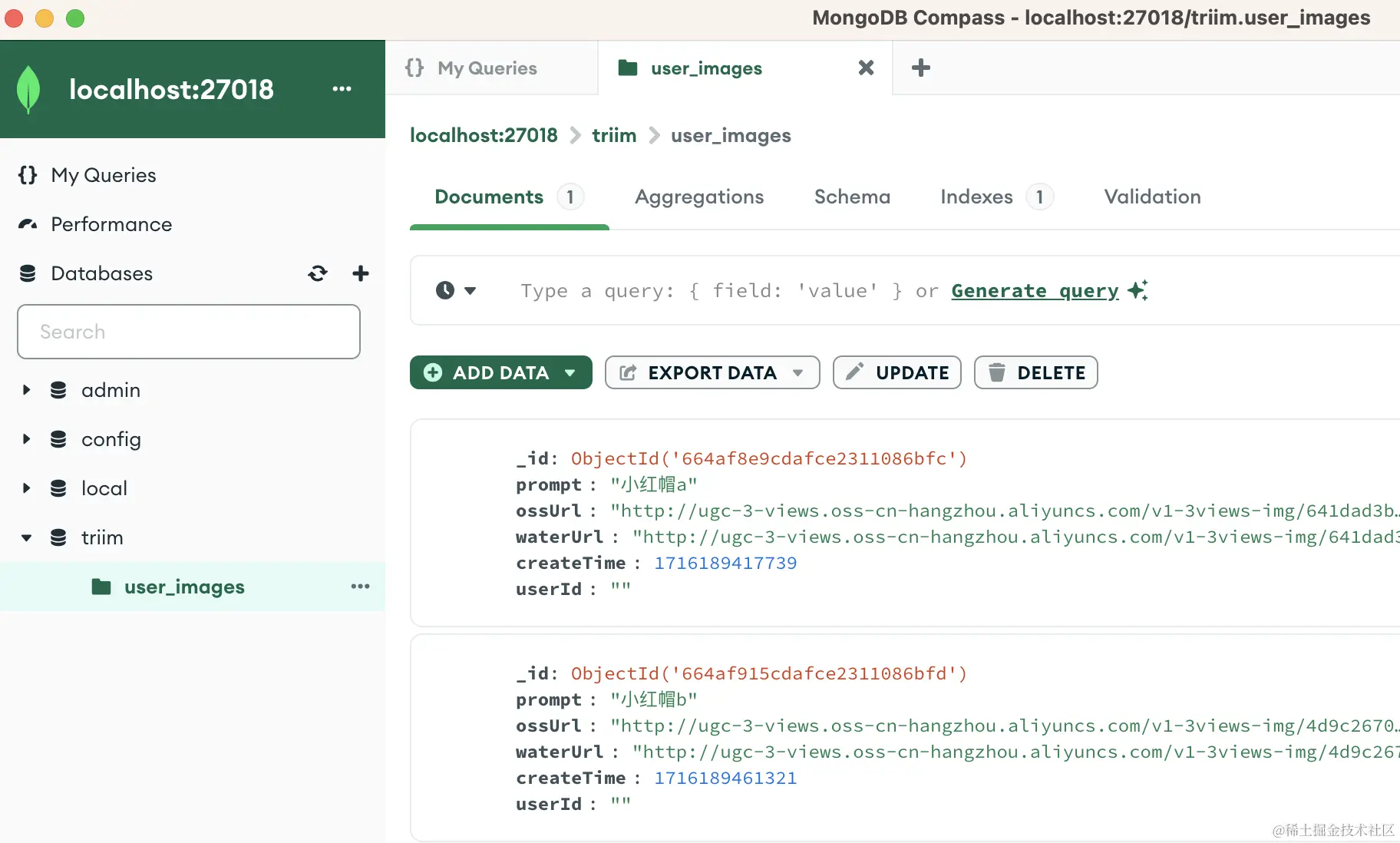Viewport: 1400px width, 843px height.
Task: Open the Documents tab
Action: [x=509, y=197]
